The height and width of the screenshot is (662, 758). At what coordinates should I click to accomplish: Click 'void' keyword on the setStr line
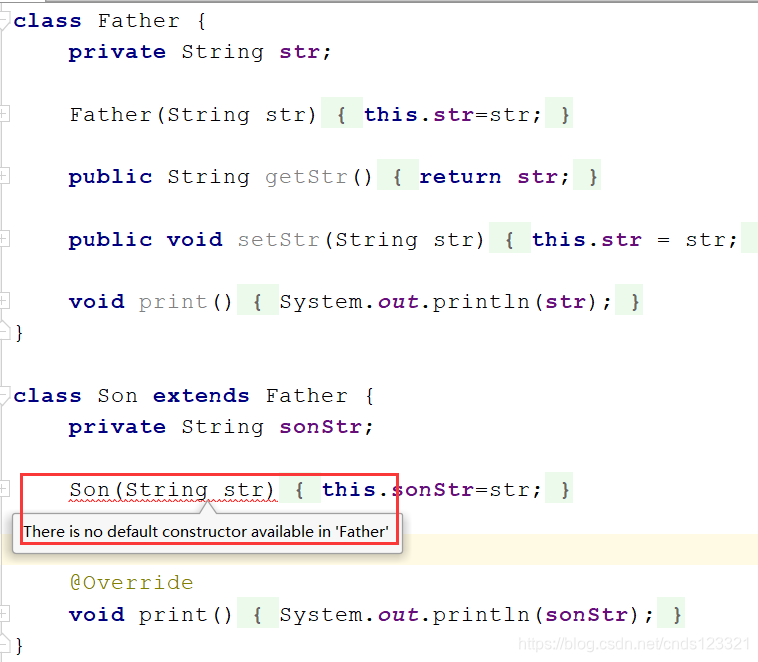click(x=194, y=239)
